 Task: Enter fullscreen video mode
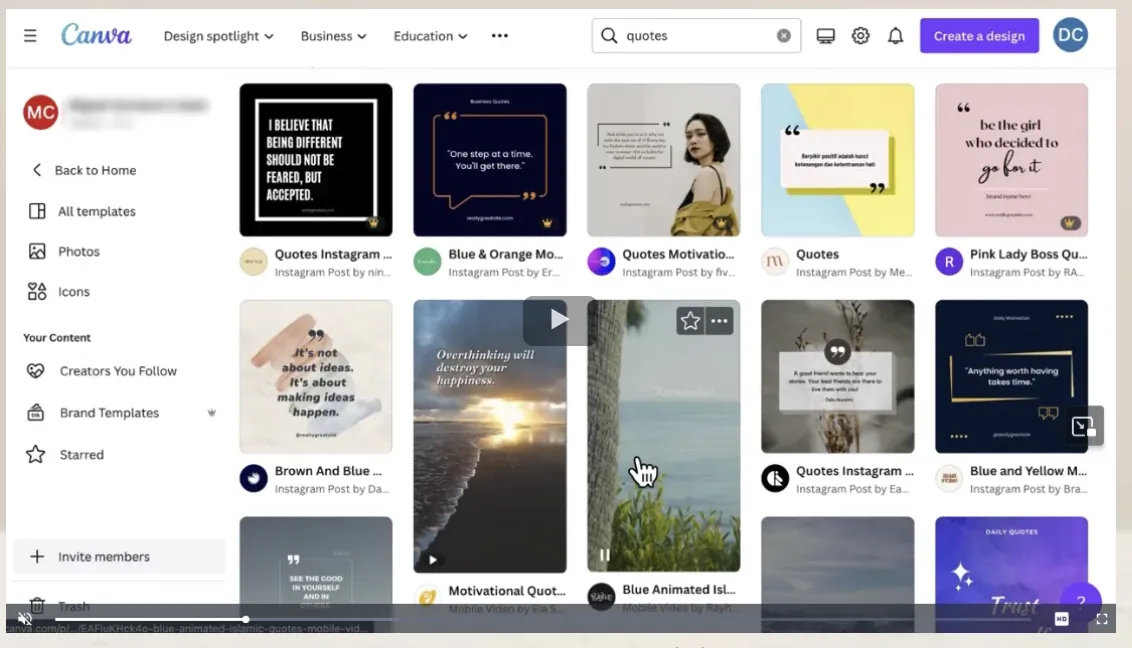(x=1102, y=619)
